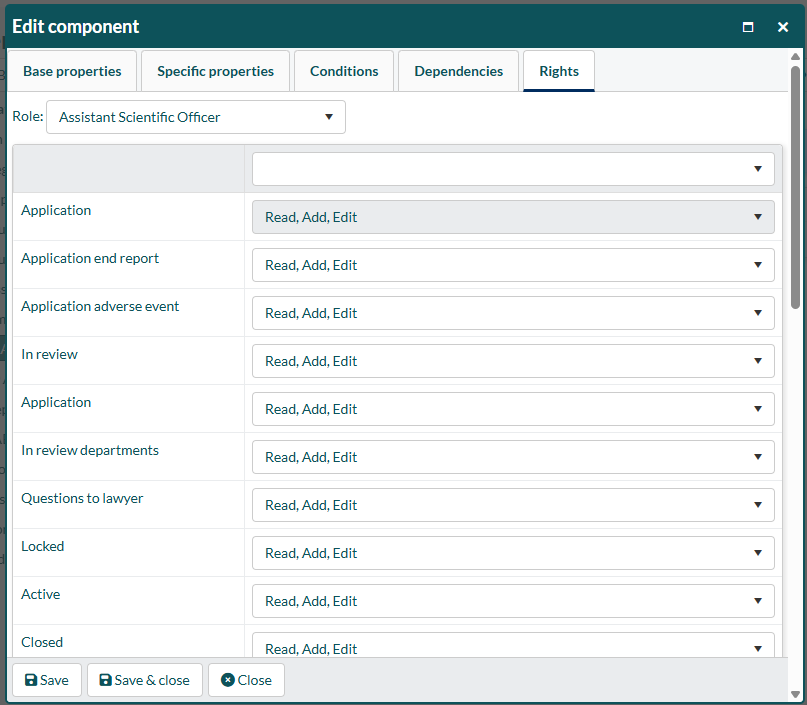Screen dimensions: 807x705
Task: Expand the empty header rights dropdown
Action: pos(513,169)
